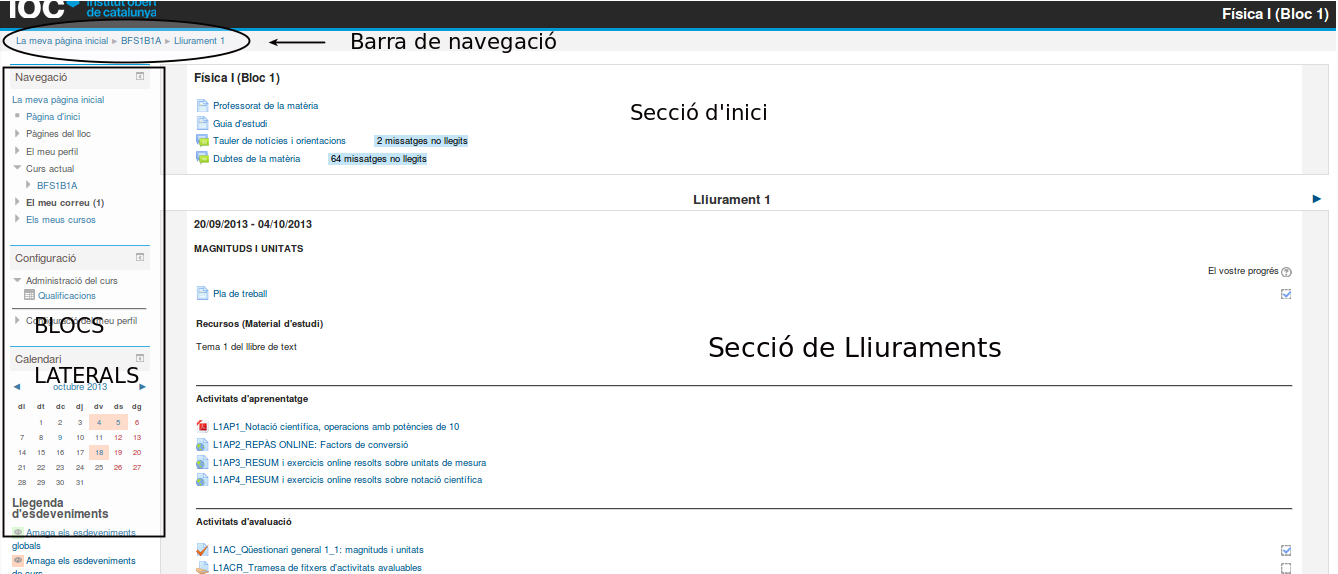Open Tauler de notícies i orientacions forum
The height and width of the screenshot is (574, 1338).
[x=279, y=141]
